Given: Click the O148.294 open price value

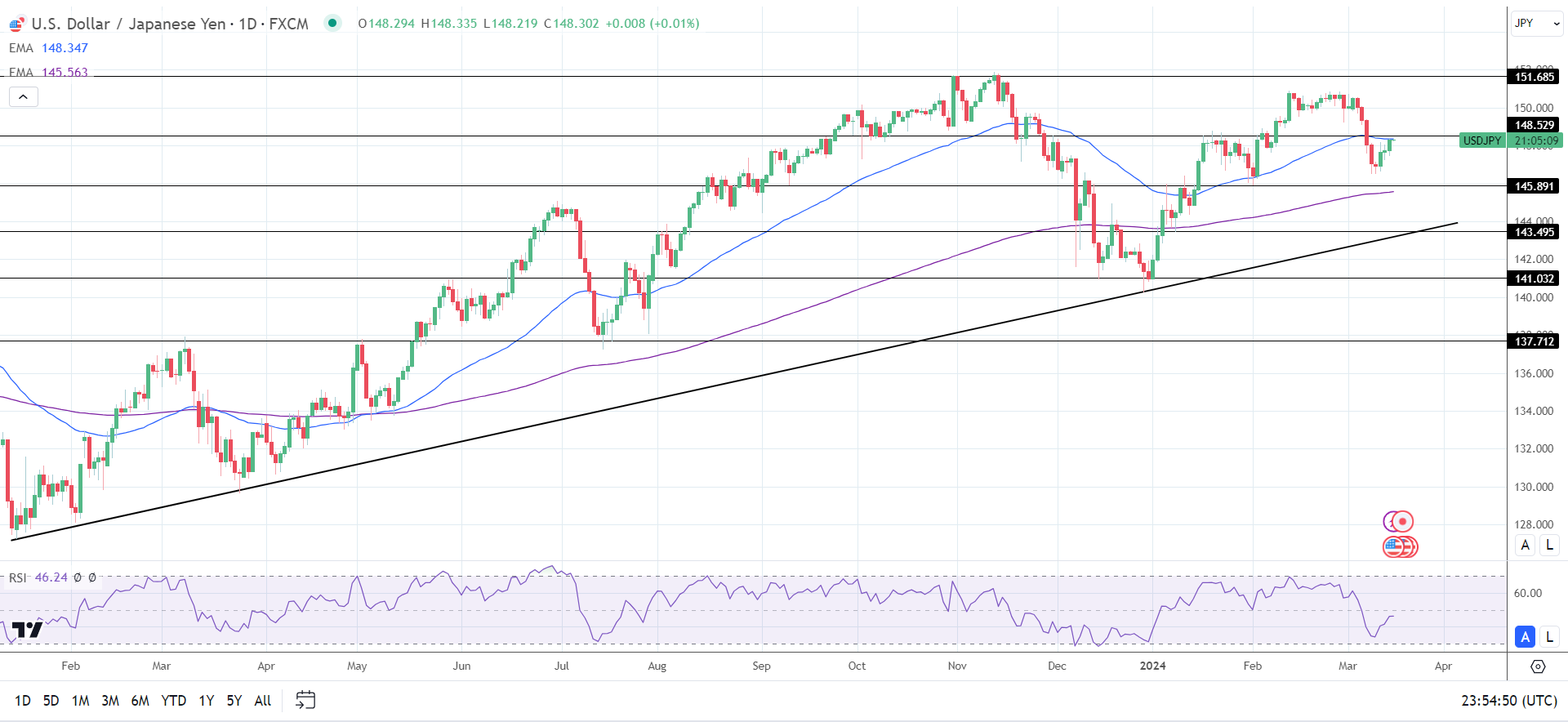Looking at the screenshot, I should click(x=386, y=24).
